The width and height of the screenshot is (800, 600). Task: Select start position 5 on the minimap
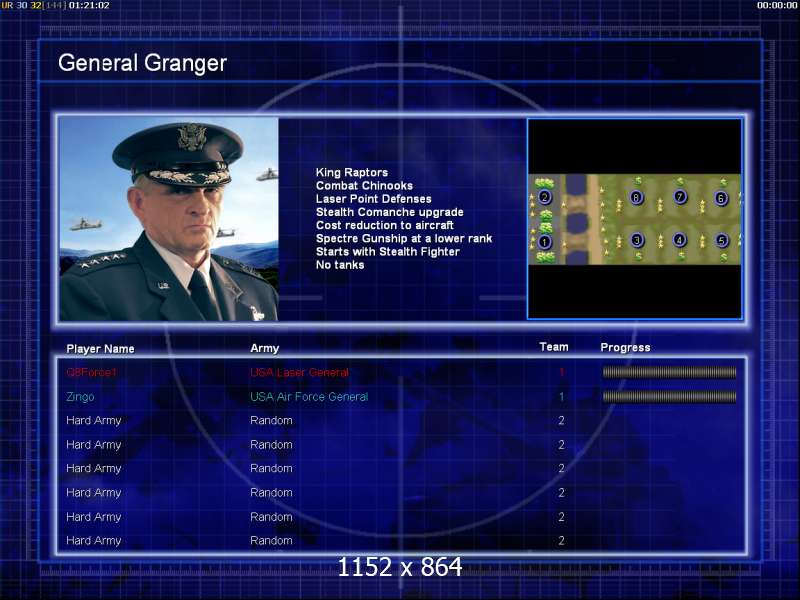point(721,240)
